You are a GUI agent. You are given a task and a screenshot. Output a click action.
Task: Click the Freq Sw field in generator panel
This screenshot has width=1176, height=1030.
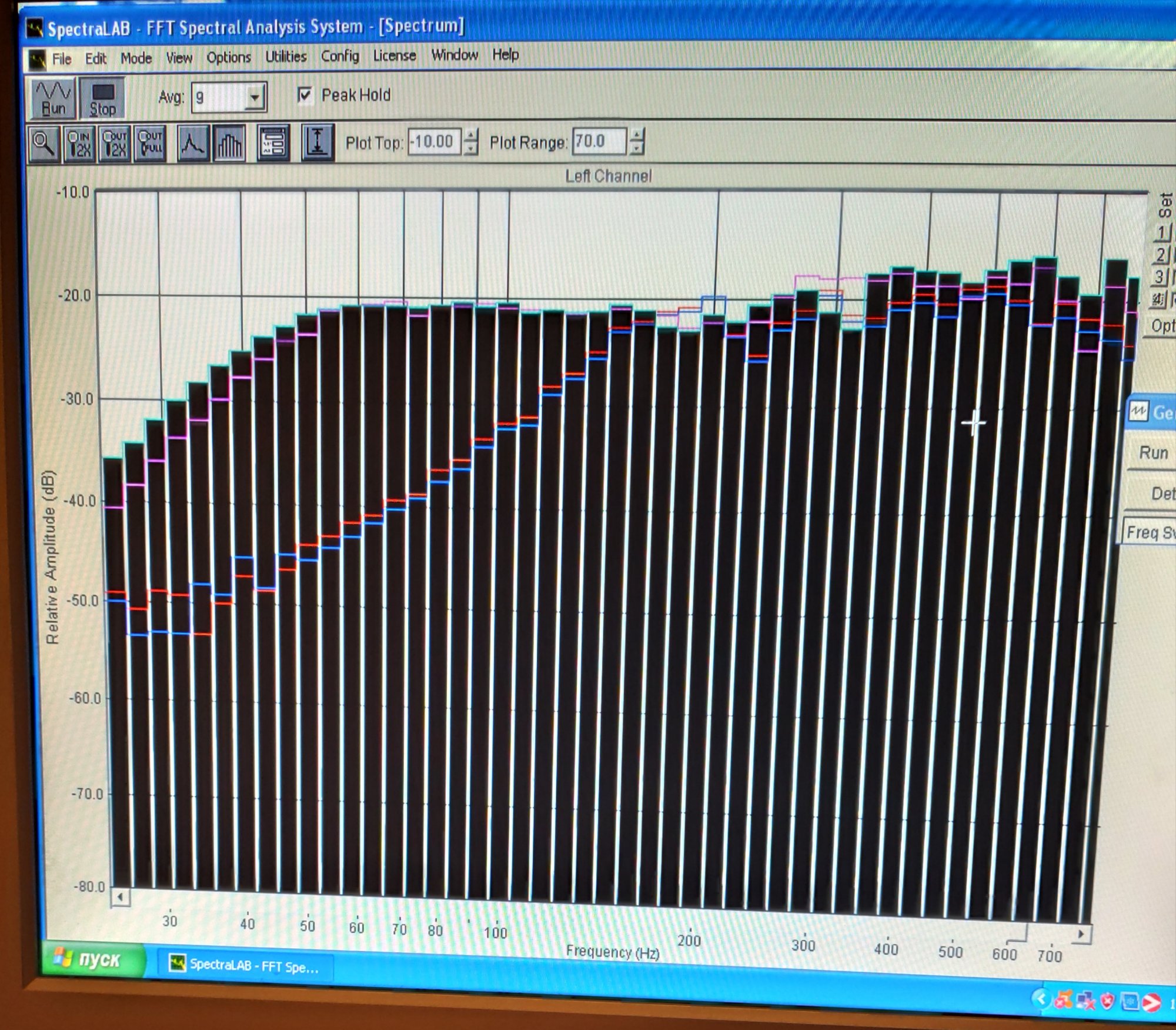1150,532
